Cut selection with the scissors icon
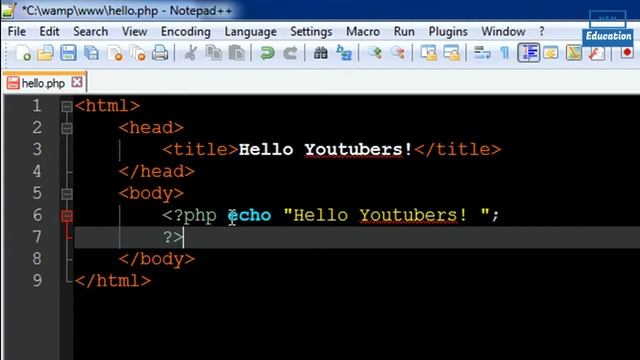Screen dimensions: 640x360 point(191,53)
